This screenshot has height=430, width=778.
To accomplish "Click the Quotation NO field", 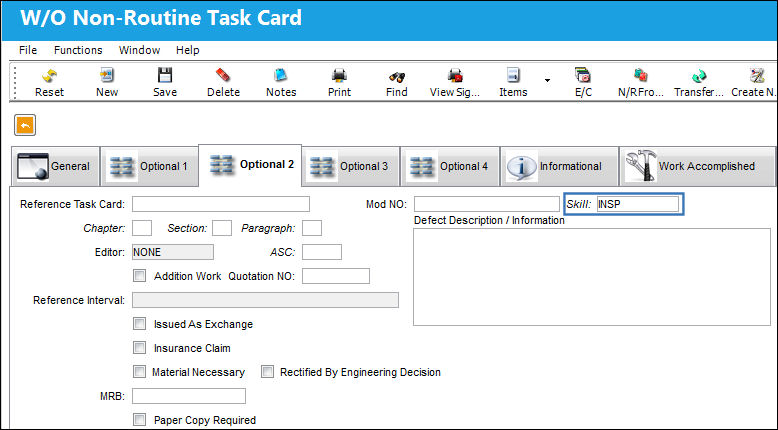I will coord(336,276).
